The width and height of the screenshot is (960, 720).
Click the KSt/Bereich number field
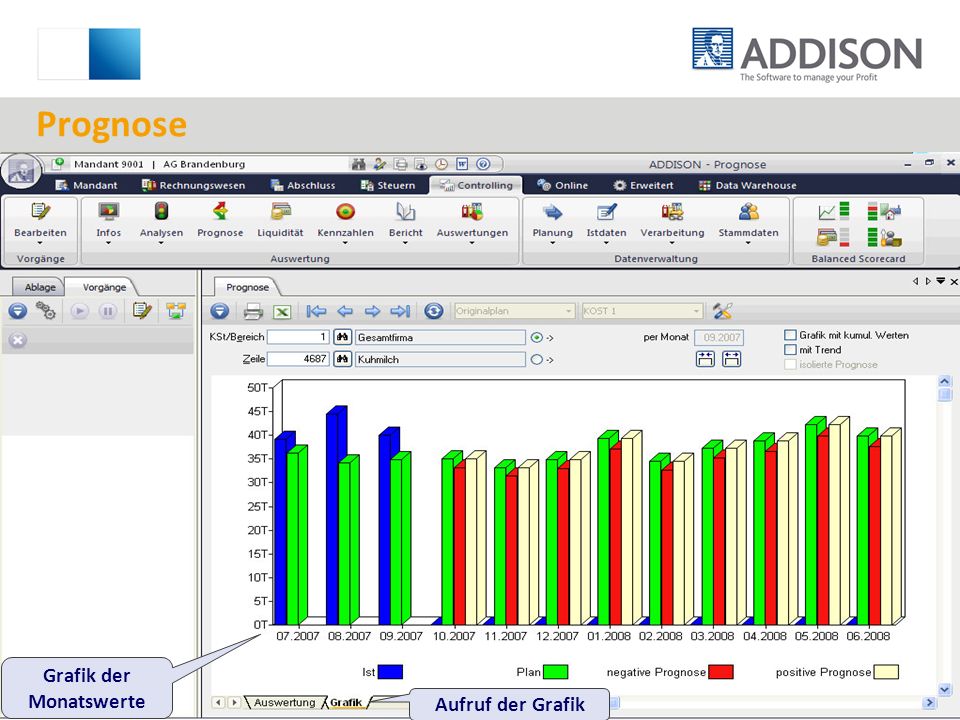pos(298,337)
